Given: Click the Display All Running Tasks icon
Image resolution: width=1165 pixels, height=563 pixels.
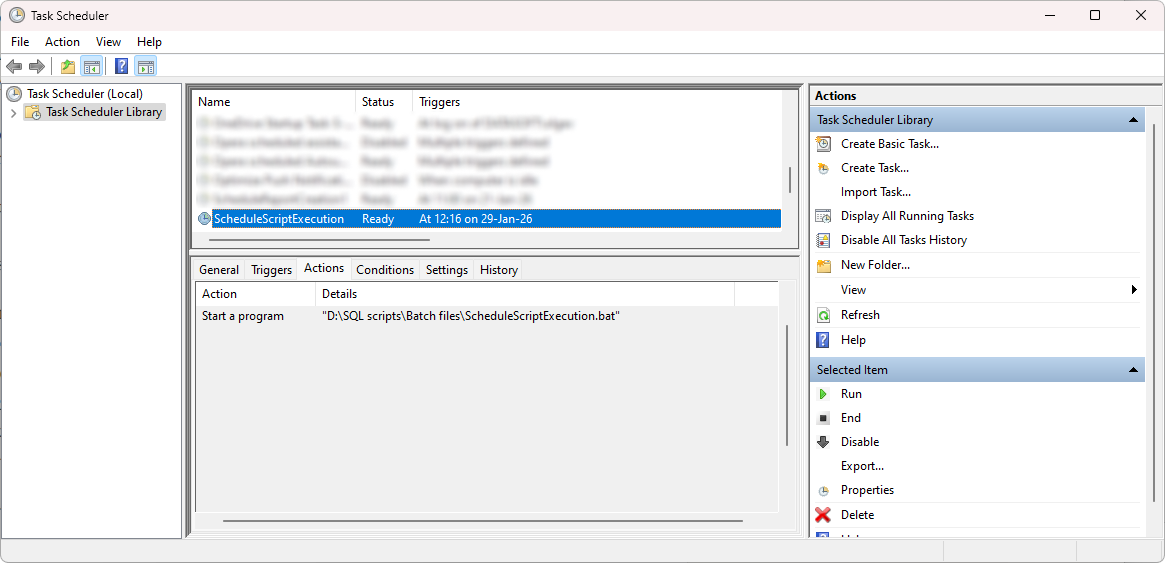Looking at the screenshot, I should [823, 216].
